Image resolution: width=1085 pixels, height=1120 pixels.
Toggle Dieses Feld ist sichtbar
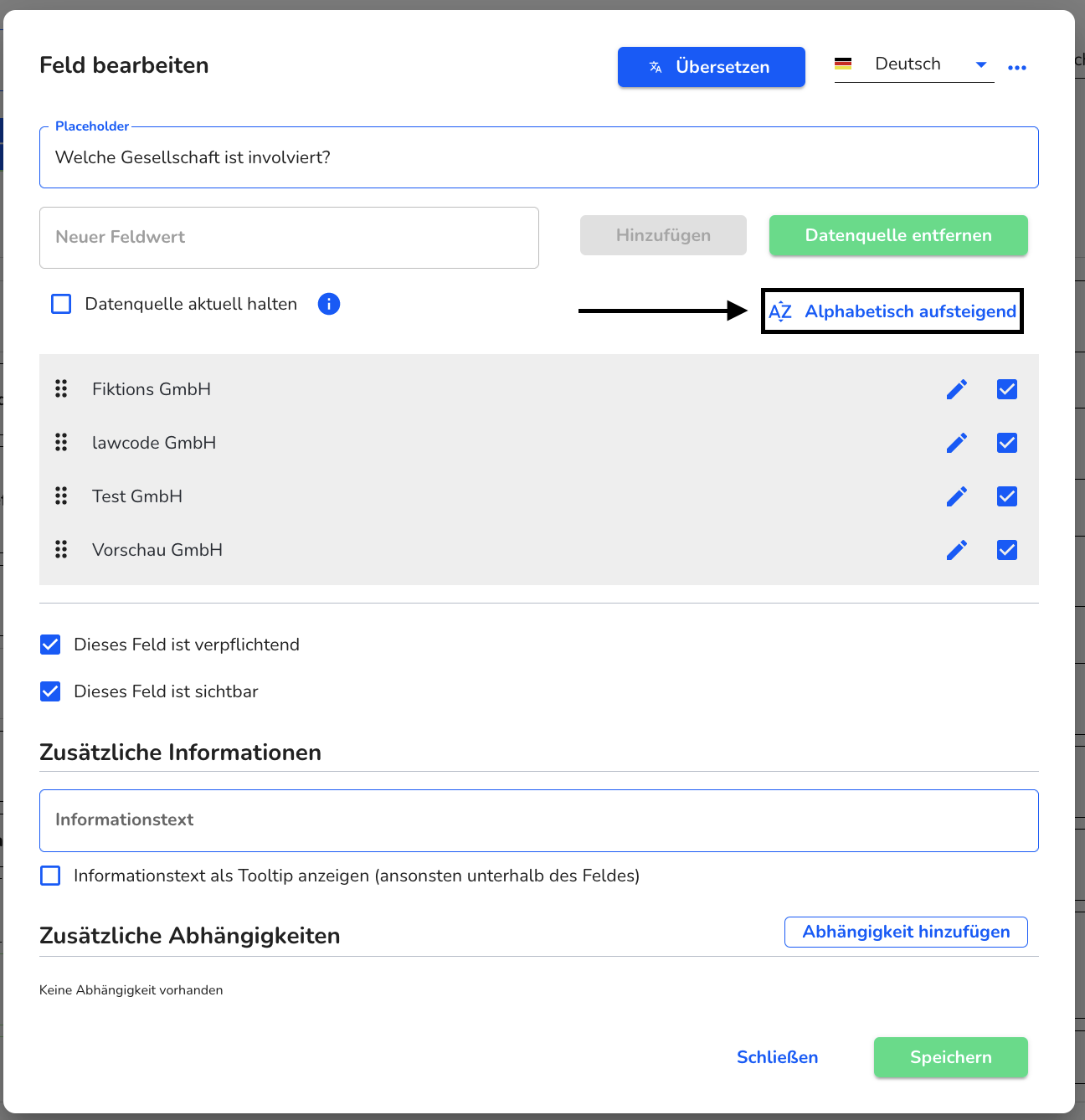(x=50, y=691)
